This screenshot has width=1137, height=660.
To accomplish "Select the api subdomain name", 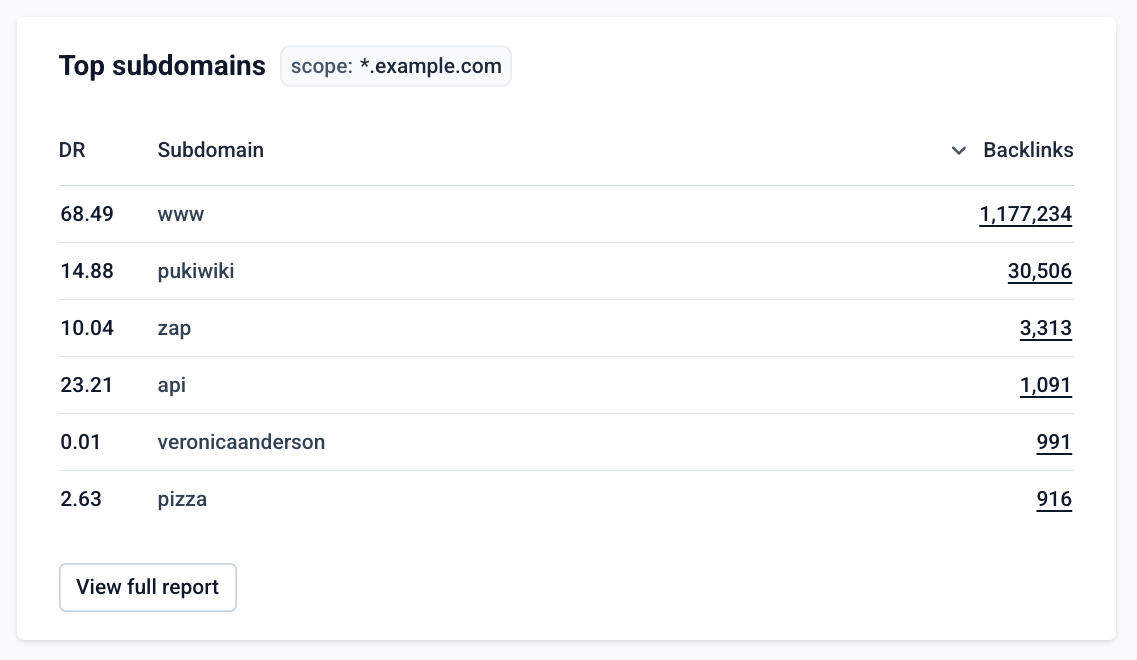I will [x=171, y=385].
